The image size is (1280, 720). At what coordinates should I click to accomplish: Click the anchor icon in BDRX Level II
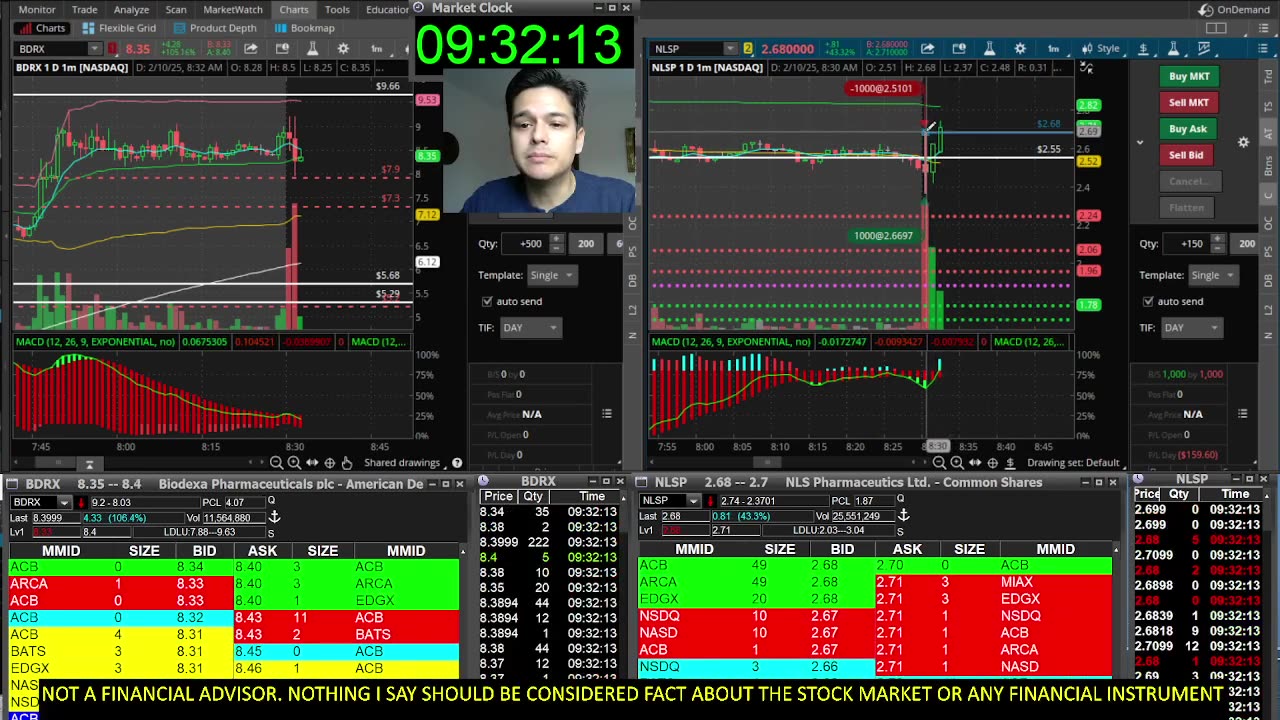point(274,517)
